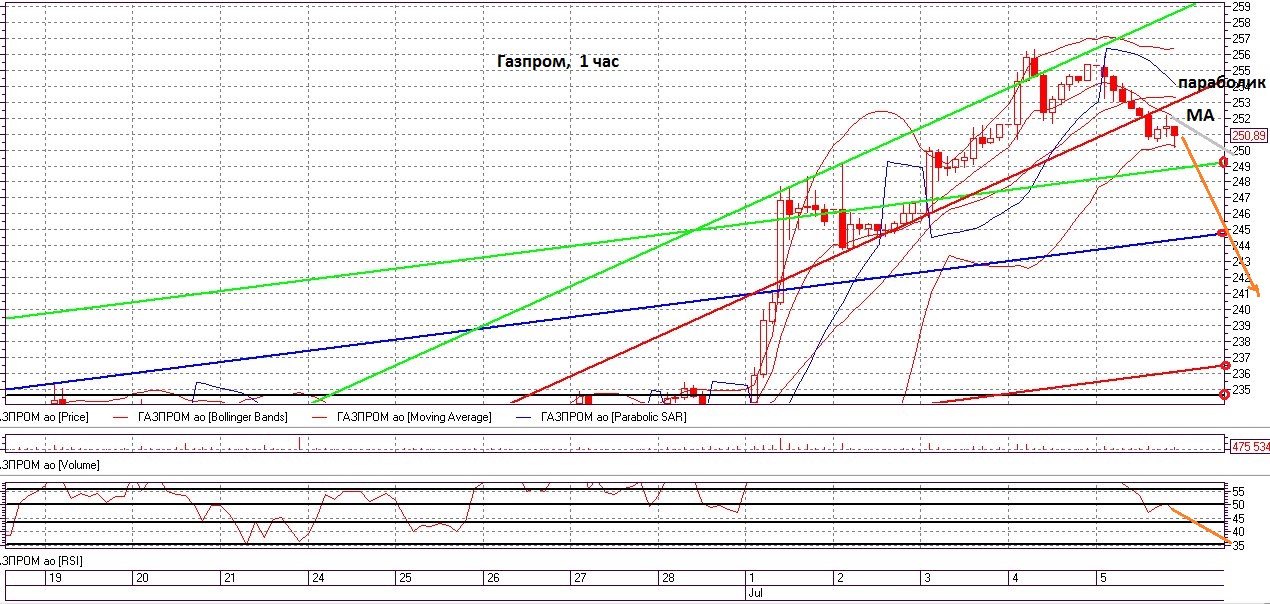Select the "[Moving Average]" legend entry
The height and width of the screenshot is (604, 1270).
click(414, 417)
